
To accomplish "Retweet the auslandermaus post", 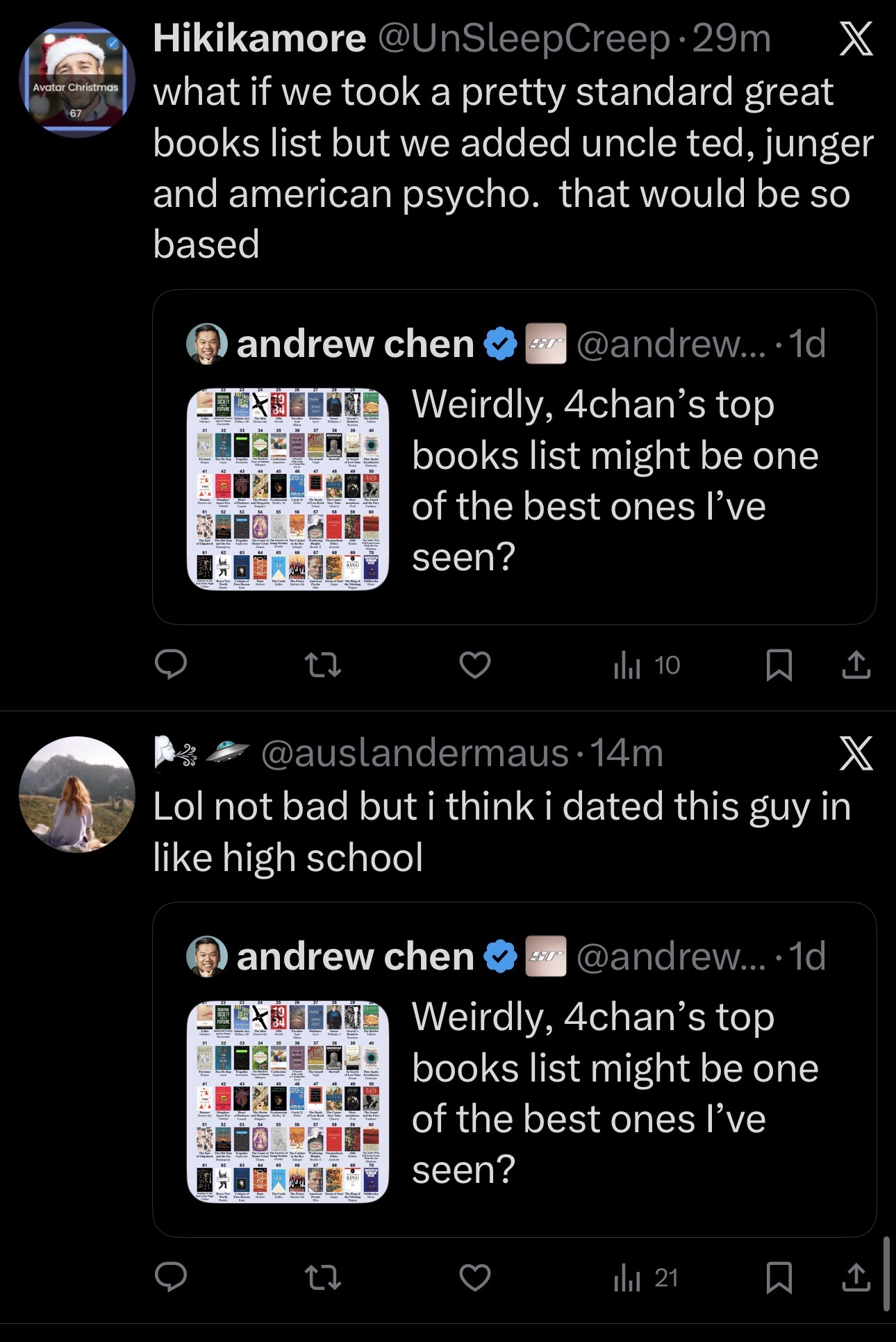I will tap(323, 1277).
